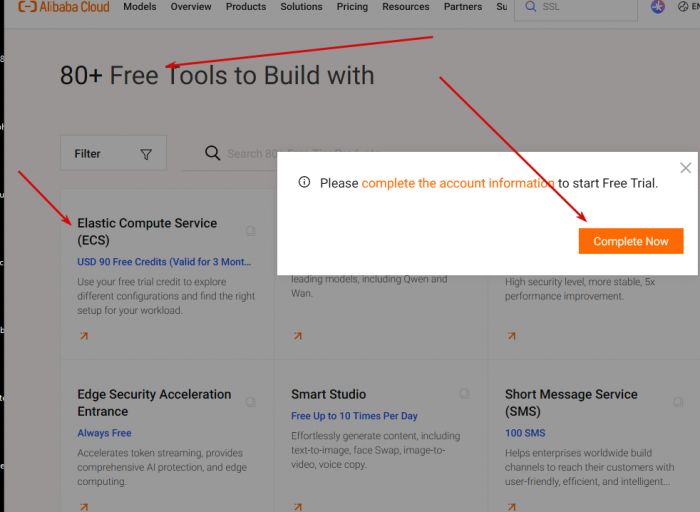Open the ECS card arrow icon
Image resolution: width=700 pixels, height=512 pixels.
84,336
